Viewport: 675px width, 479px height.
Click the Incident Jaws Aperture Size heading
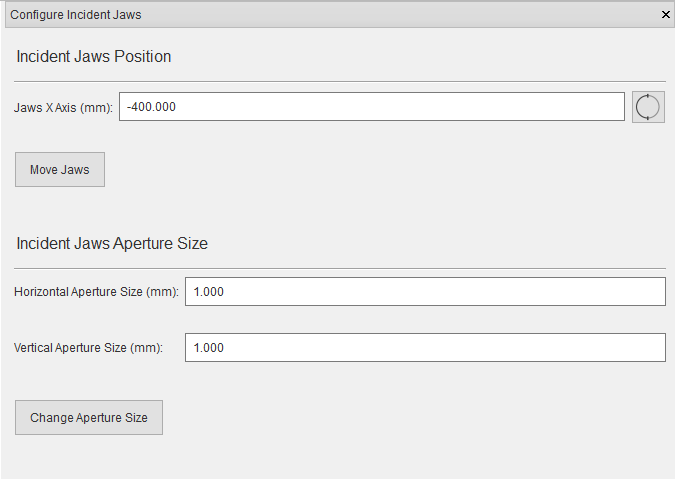(x=112, y=244)
